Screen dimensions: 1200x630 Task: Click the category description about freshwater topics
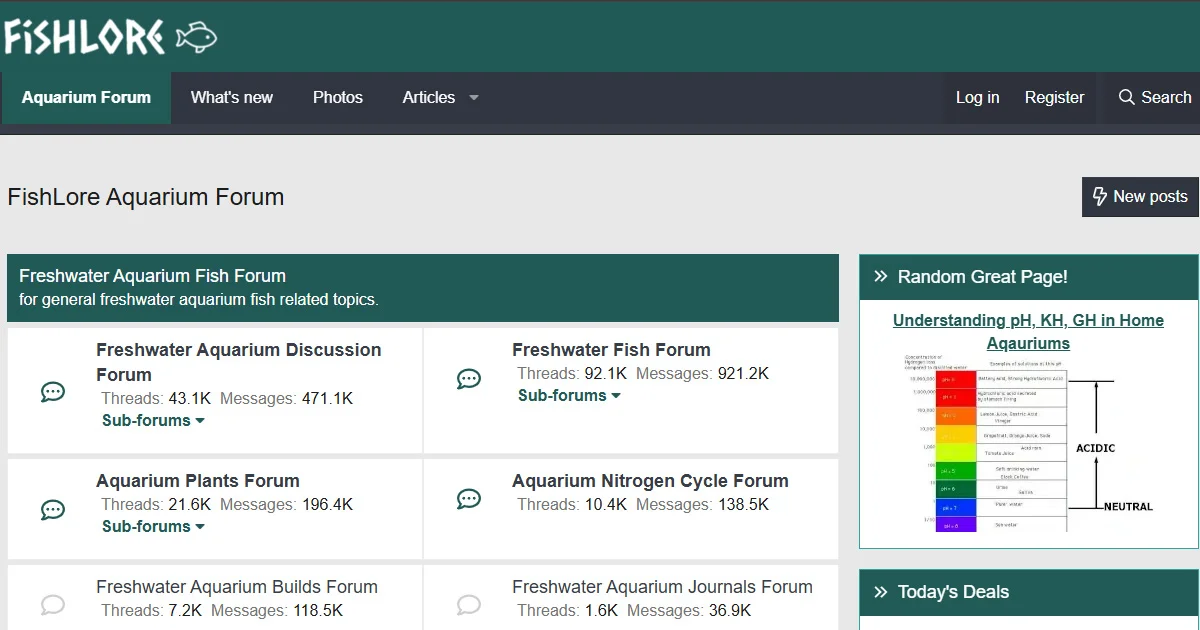point(199,300)
